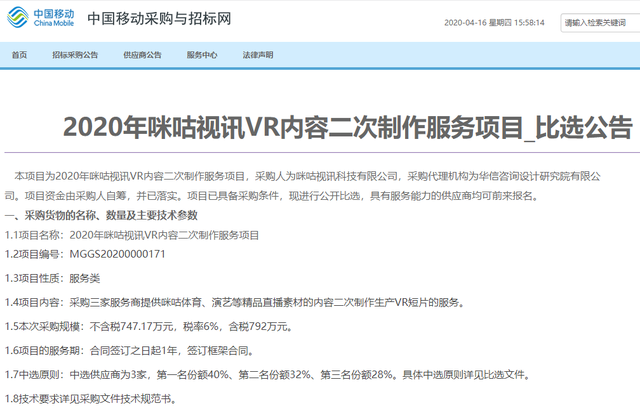Screen dimensions: 640x410
Task: Click the 1.8技术要求 line
Action: point(91,399)
